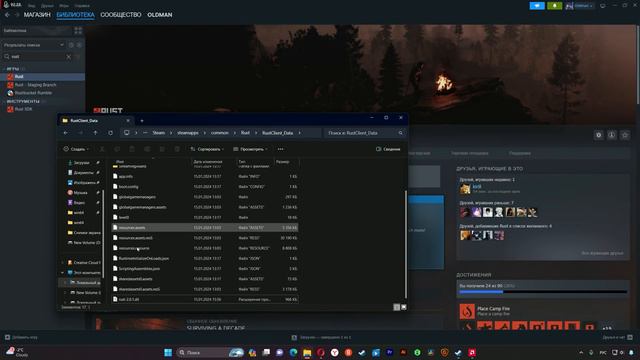Collapse the games category in Steam sidebar
The image size is (640, 360).
pos(4,69)
